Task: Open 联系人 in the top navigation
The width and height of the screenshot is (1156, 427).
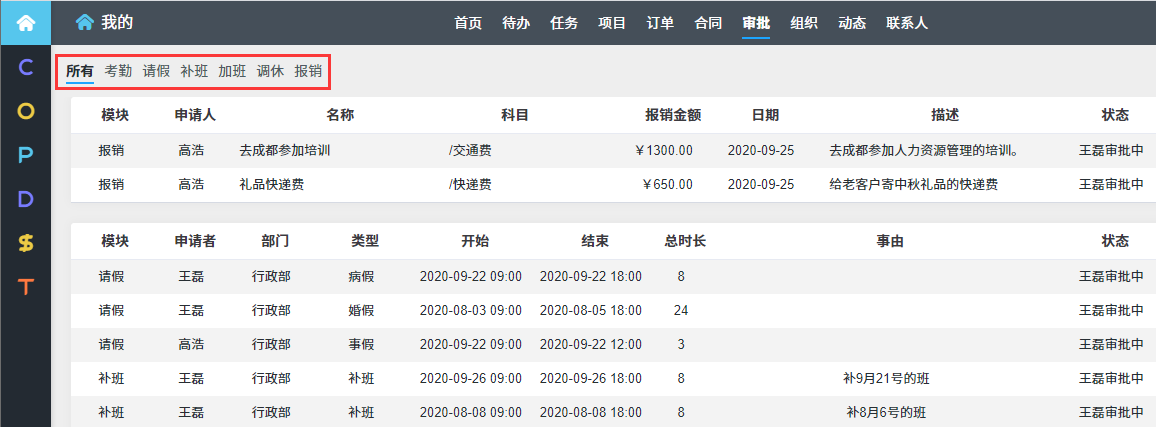Action: [906, 23]
